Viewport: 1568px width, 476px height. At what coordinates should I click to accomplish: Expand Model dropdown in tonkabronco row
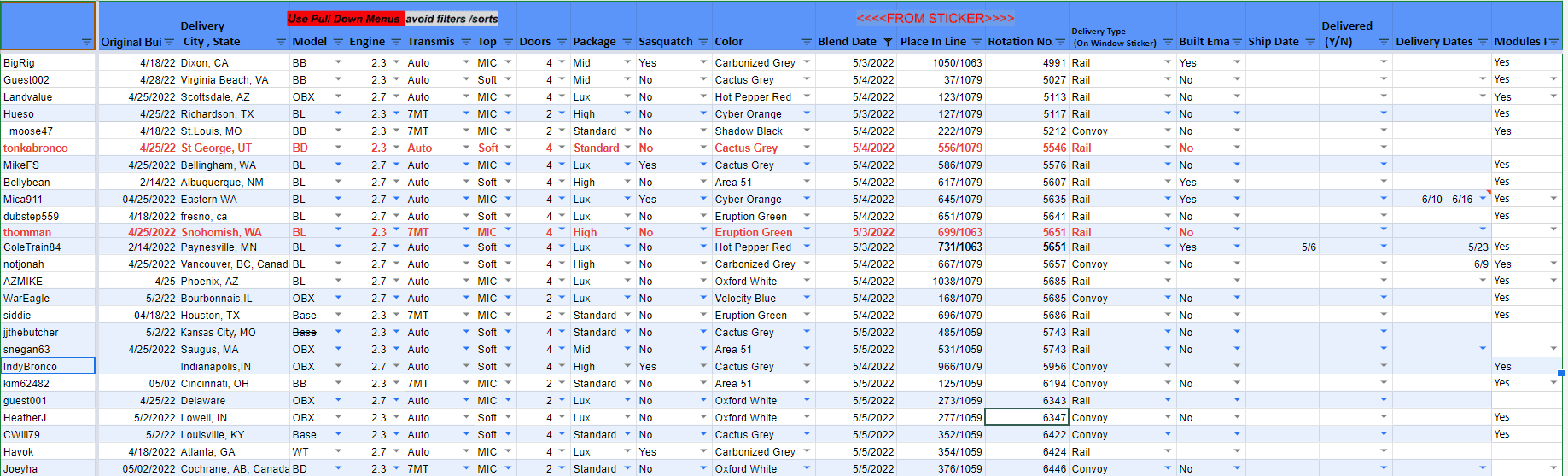point(338,148)
